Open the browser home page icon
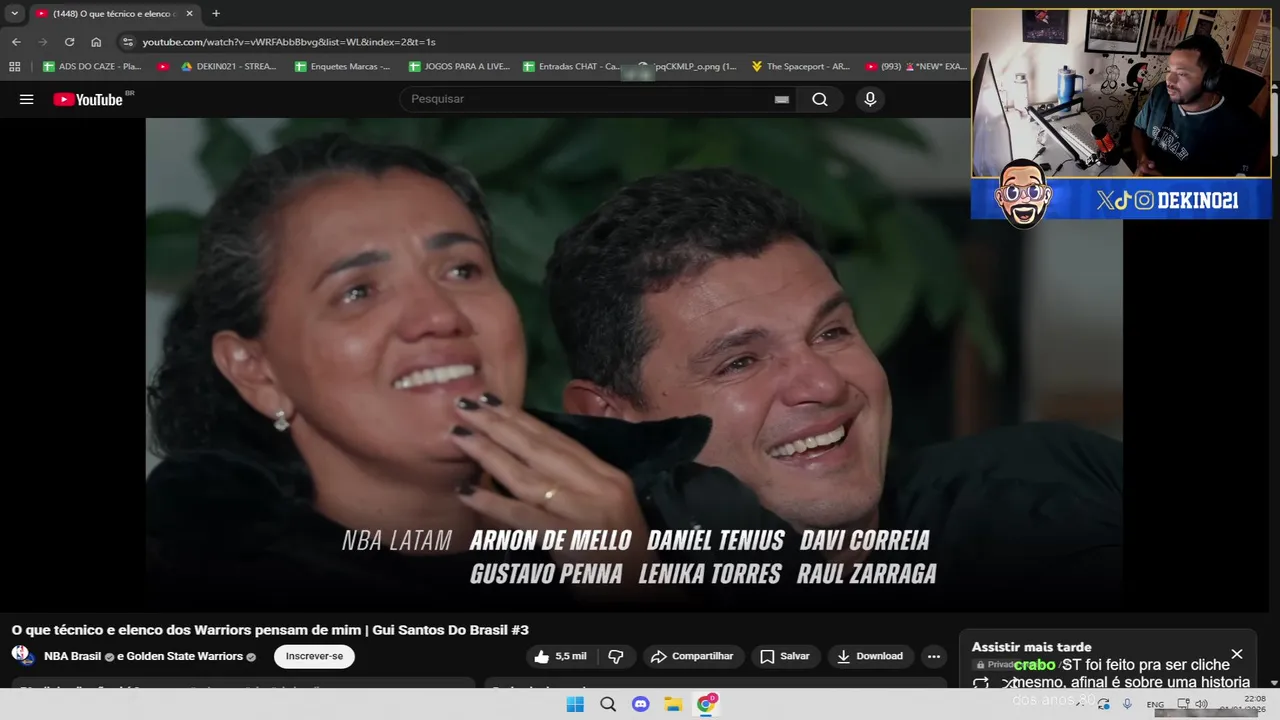Image resolution: width=1280 pixels, height=720 pixels. (x=96, y=42)
